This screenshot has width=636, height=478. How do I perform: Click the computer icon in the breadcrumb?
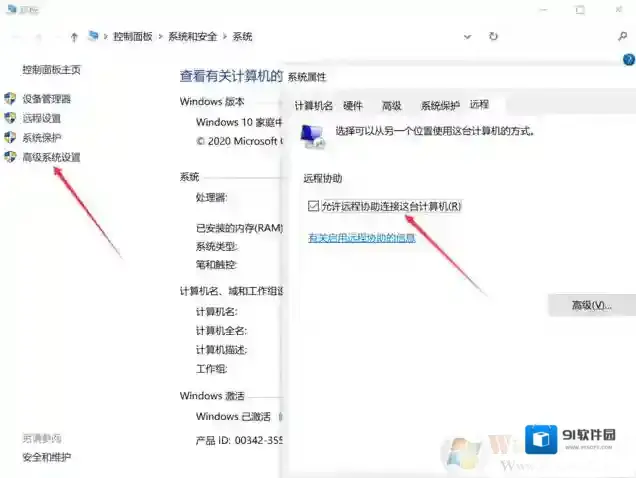94,36
